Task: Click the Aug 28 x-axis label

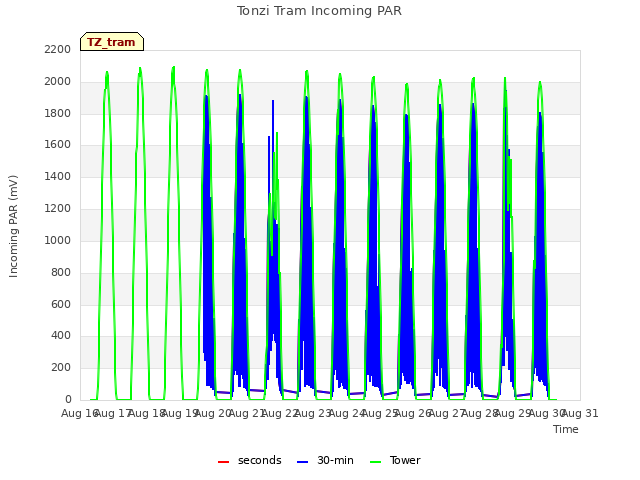Action: pos(480,413)
